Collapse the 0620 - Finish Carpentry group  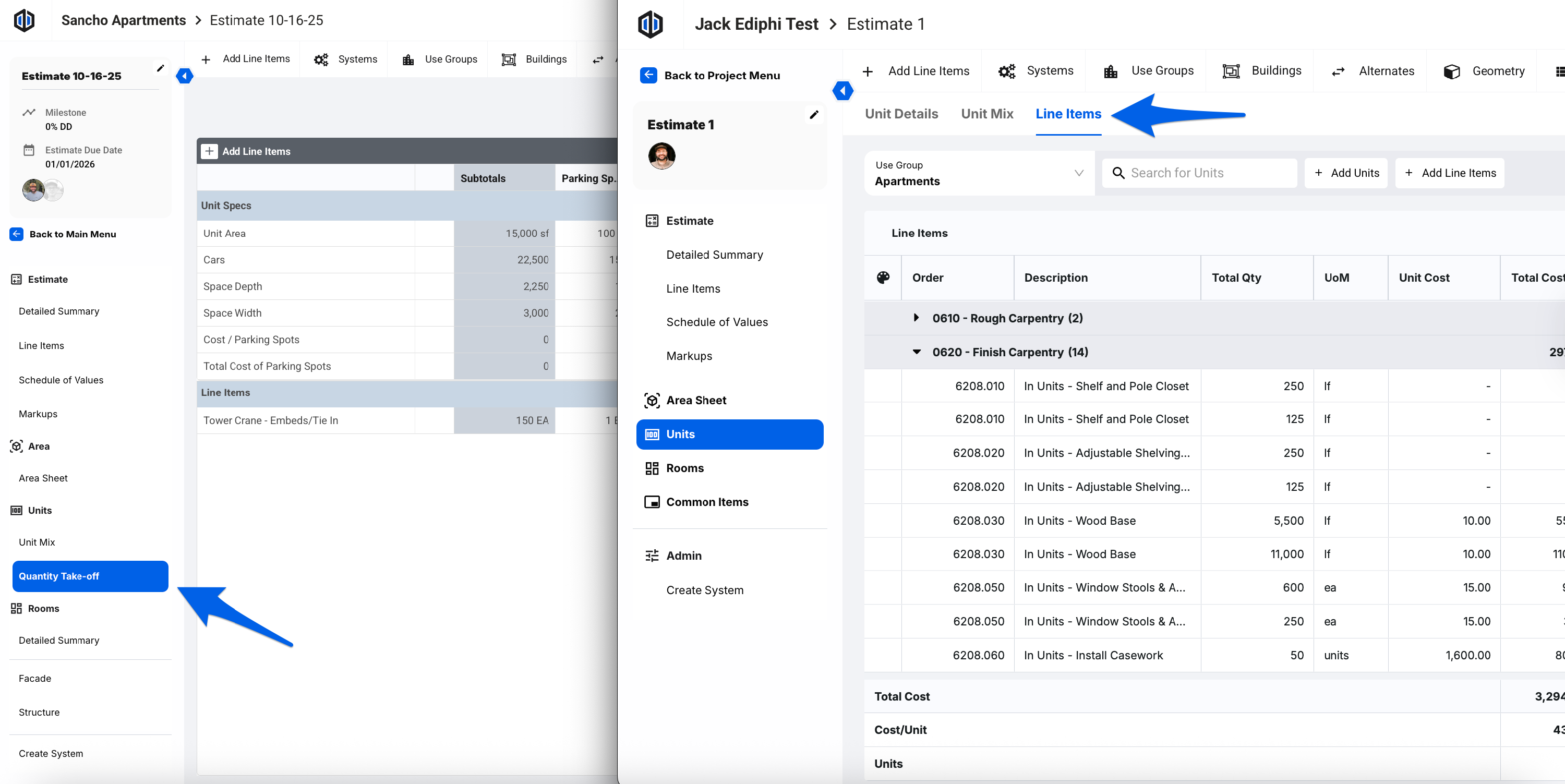pyautogui.click(x=916, y=352)
